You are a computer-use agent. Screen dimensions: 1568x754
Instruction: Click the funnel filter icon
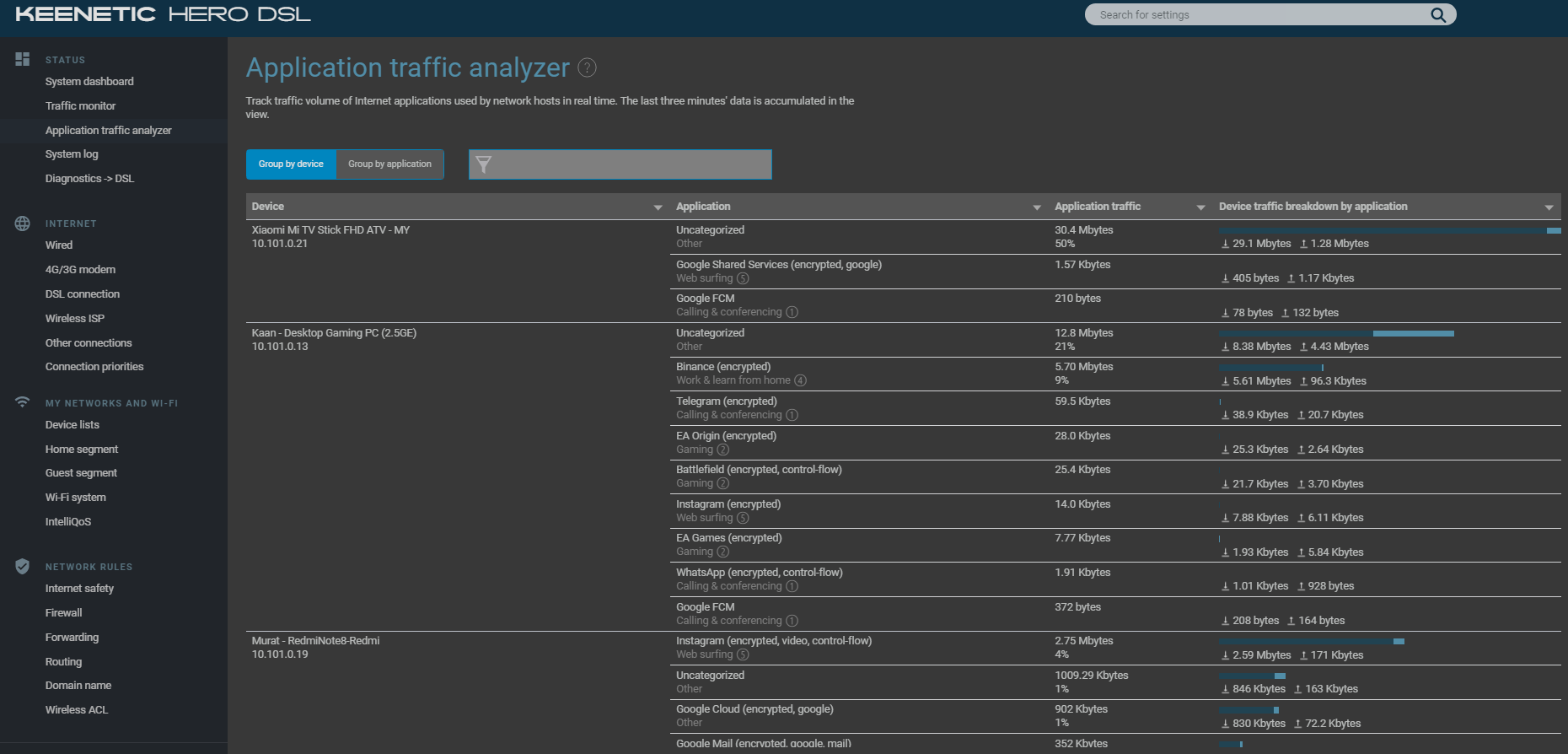pyautogui.click(x=483, y=164)
